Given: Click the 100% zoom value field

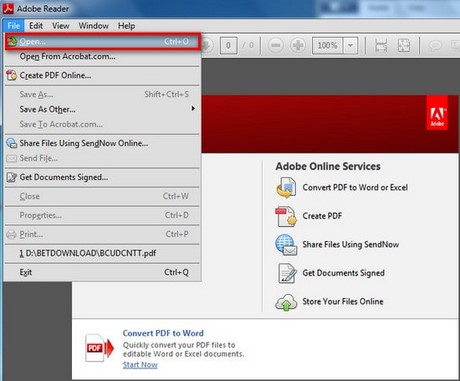Looking at the screenshot, I should coord(328,45).
